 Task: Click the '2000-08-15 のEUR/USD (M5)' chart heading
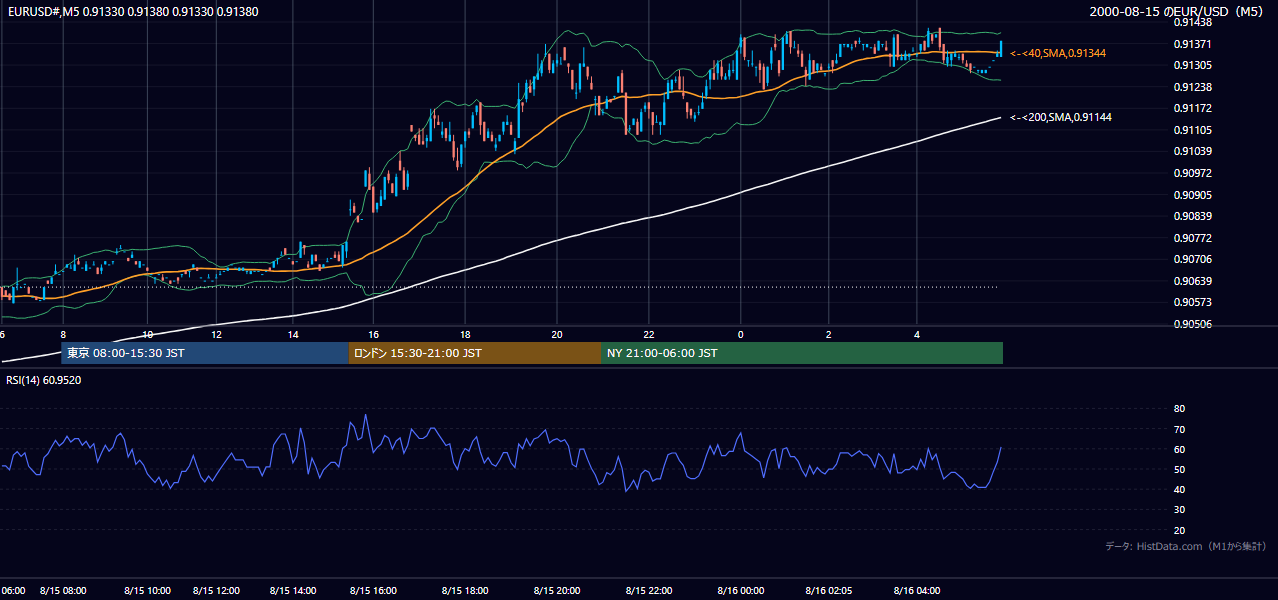[x=1177, y=11]
